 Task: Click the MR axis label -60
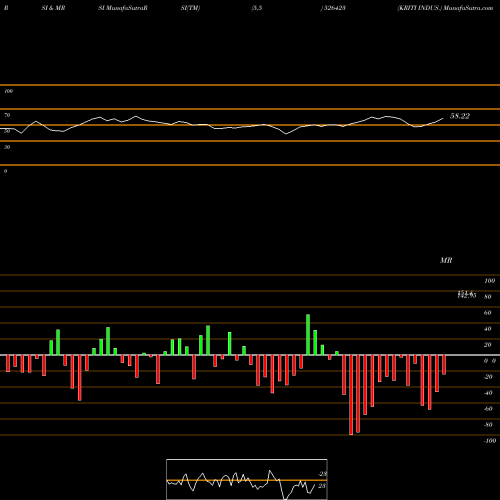488,409
